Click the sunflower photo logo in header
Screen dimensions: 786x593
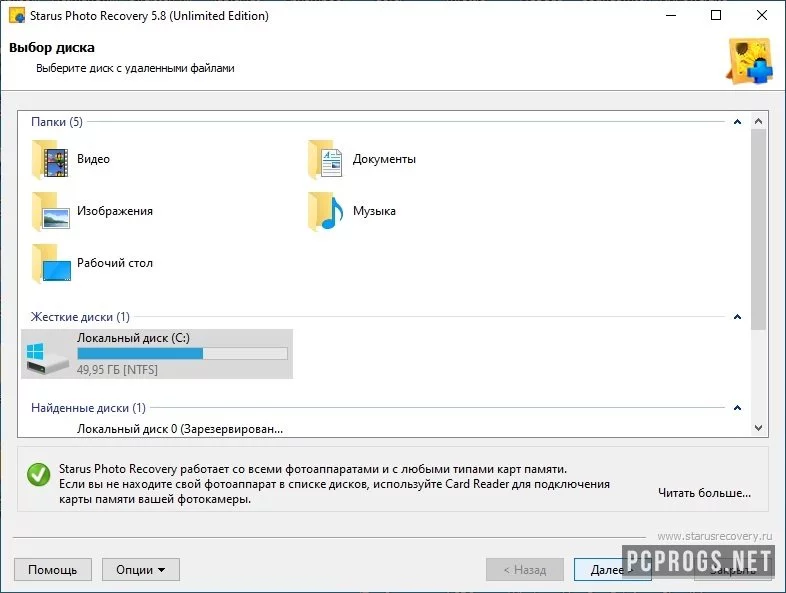[x=749, y=61]
